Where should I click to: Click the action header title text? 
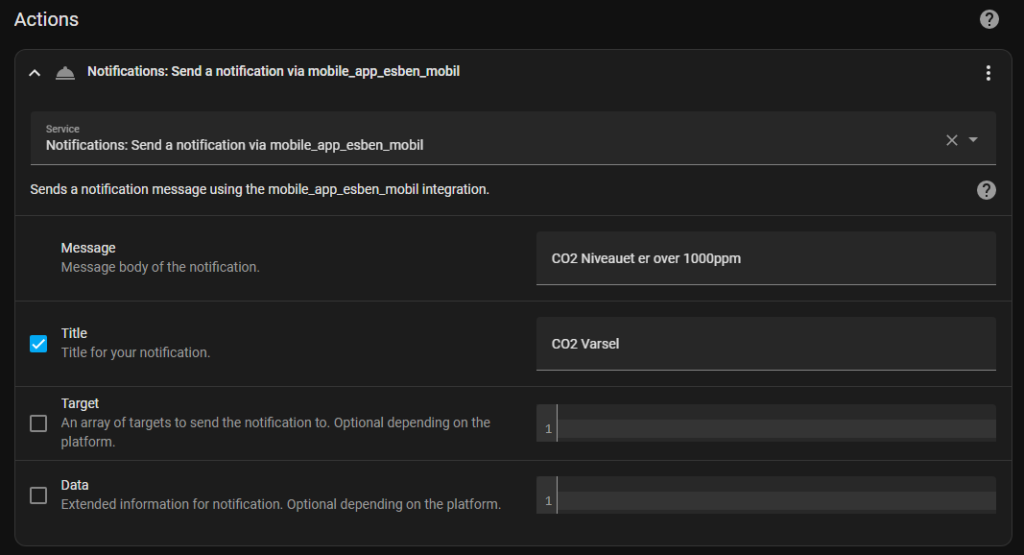pos(273,72)
